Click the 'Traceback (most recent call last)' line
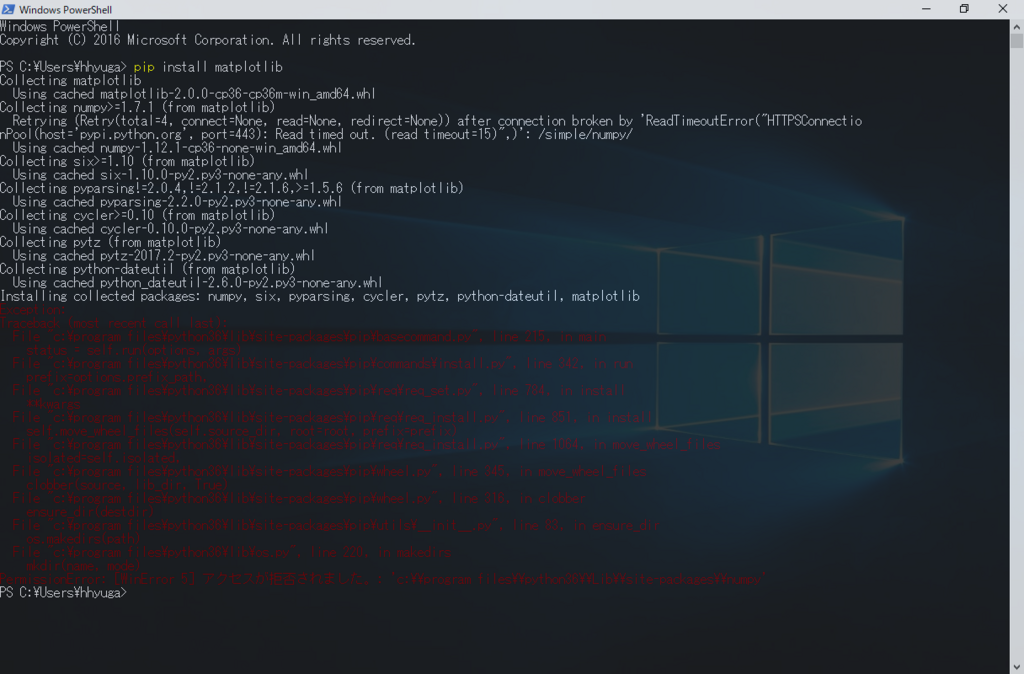The width and height of the screenshot is (1024, 674). point(114,323)
